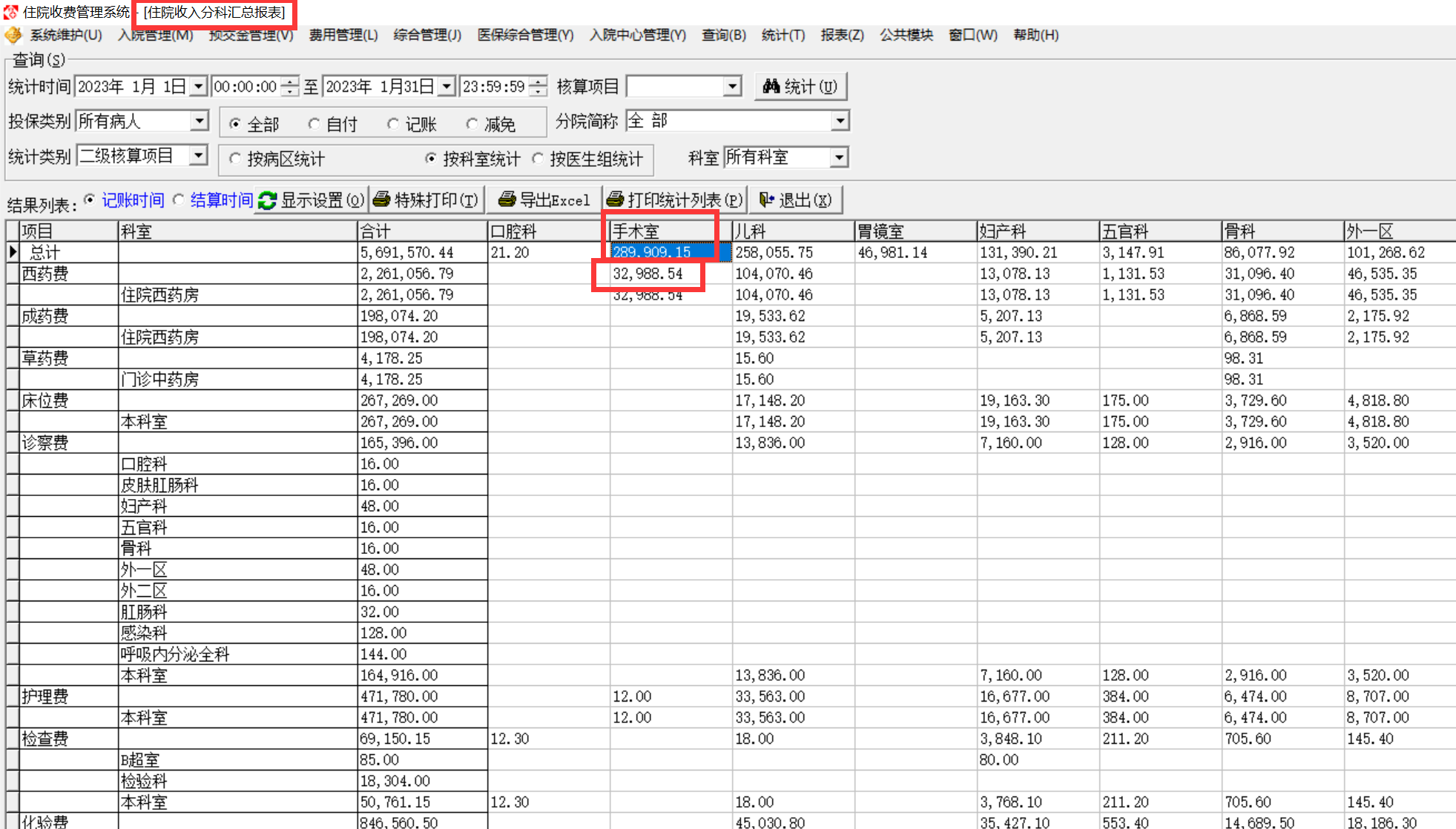Choose 结算时间 radio button

(x=179, y=199)
